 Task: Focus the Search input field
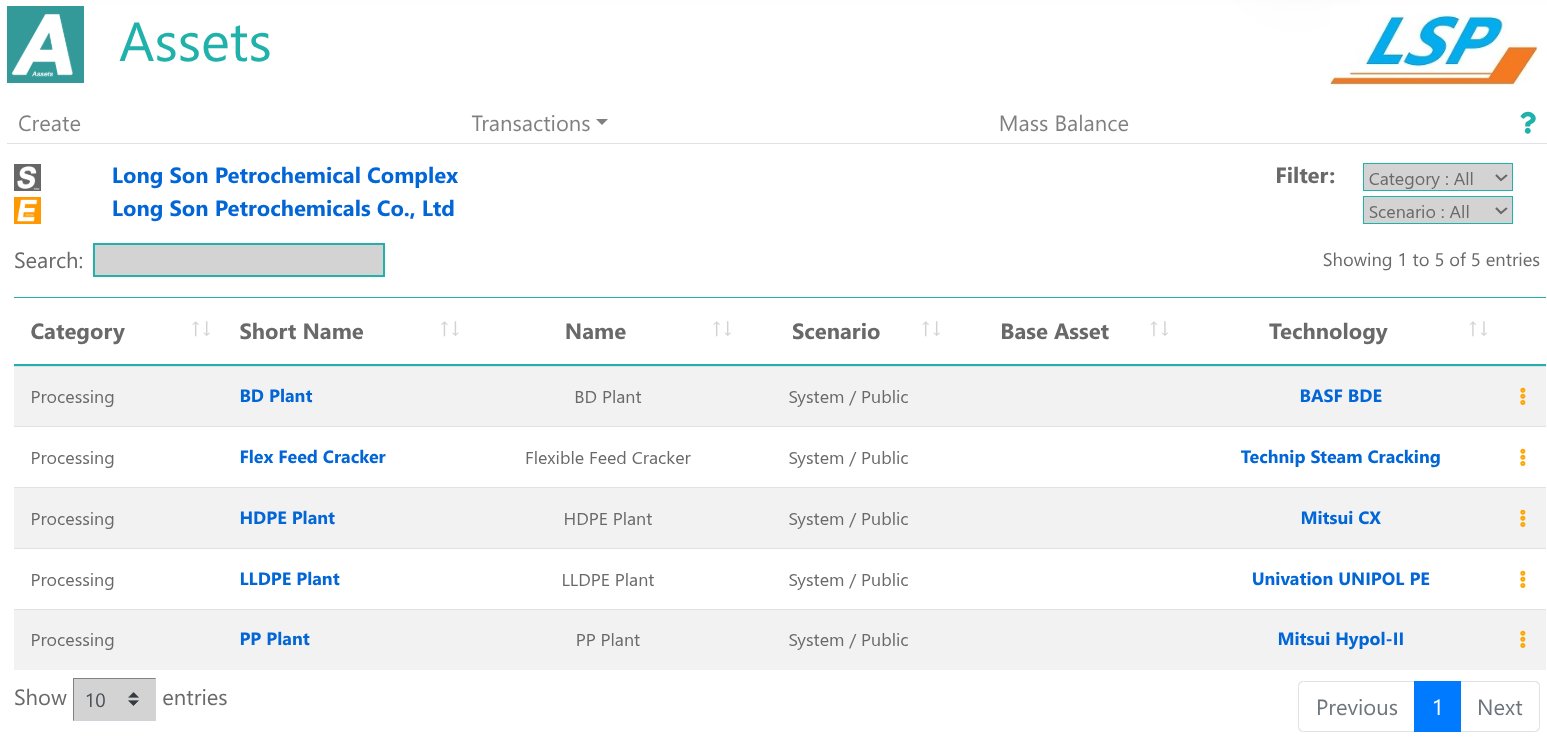coord(238,260)
